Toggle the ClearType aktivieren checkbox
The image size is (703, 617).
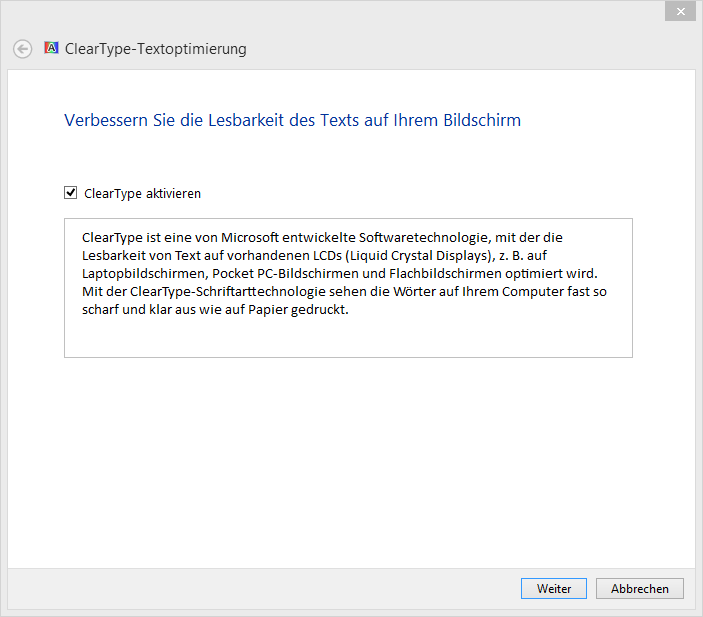click(71, 193)
